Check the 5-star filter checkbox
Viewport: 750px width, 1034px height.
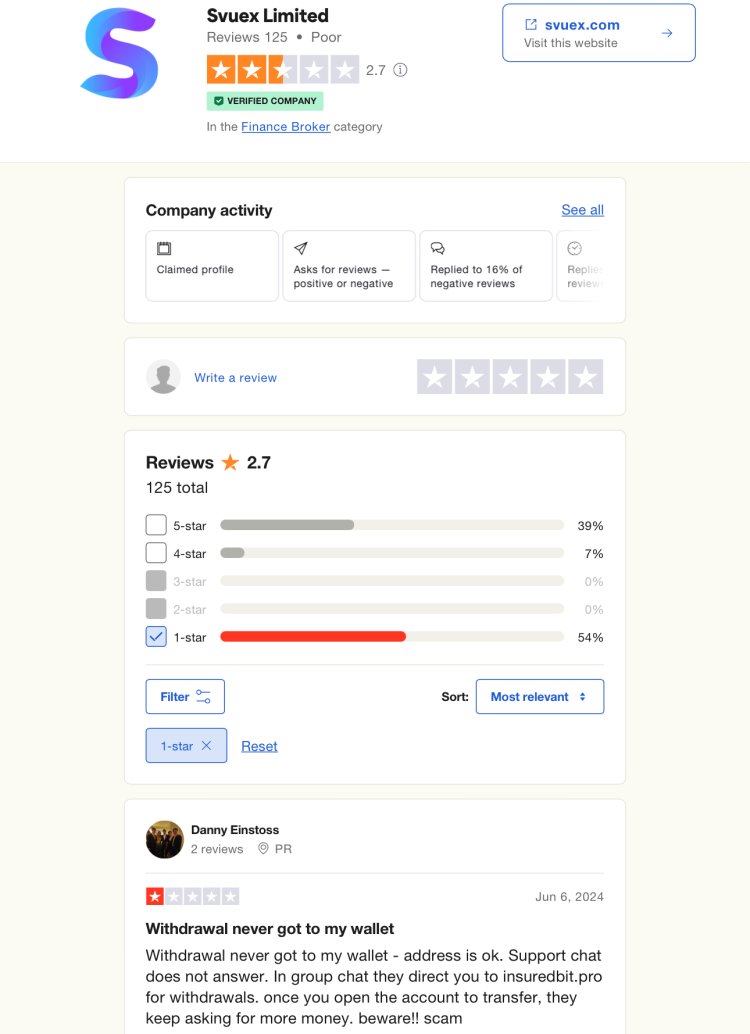click(x=156, y=525)
